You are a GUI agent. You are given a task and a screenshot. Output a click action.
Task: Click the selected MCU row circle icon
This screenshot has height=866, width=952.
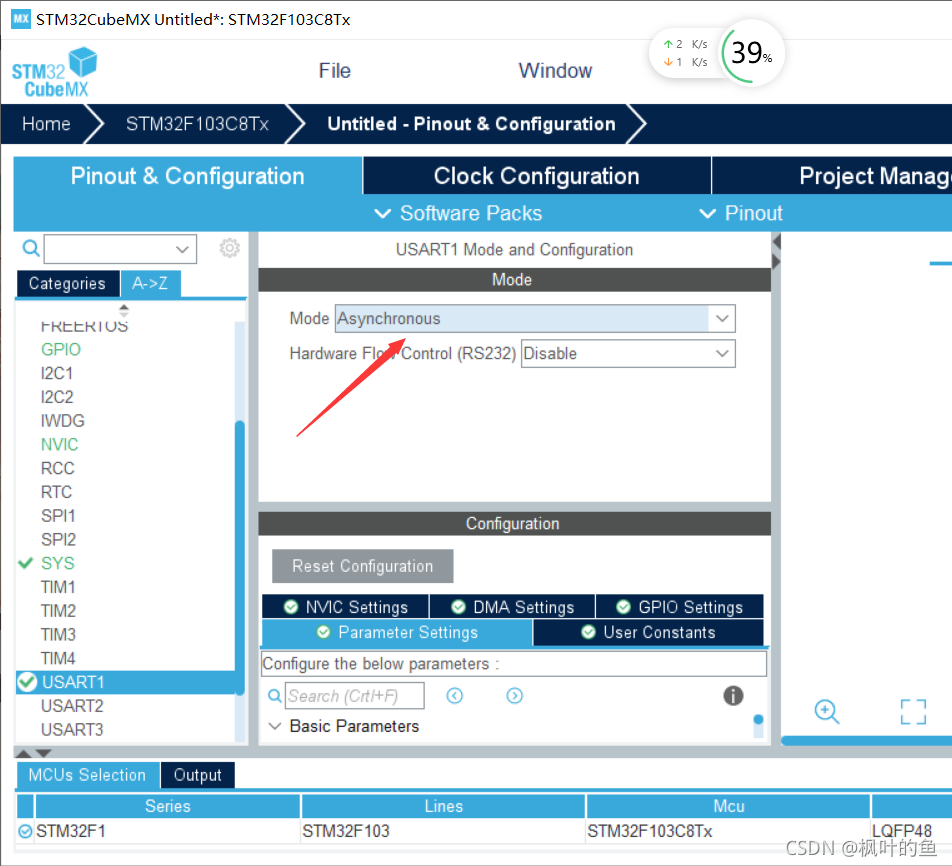click(25, 831)
